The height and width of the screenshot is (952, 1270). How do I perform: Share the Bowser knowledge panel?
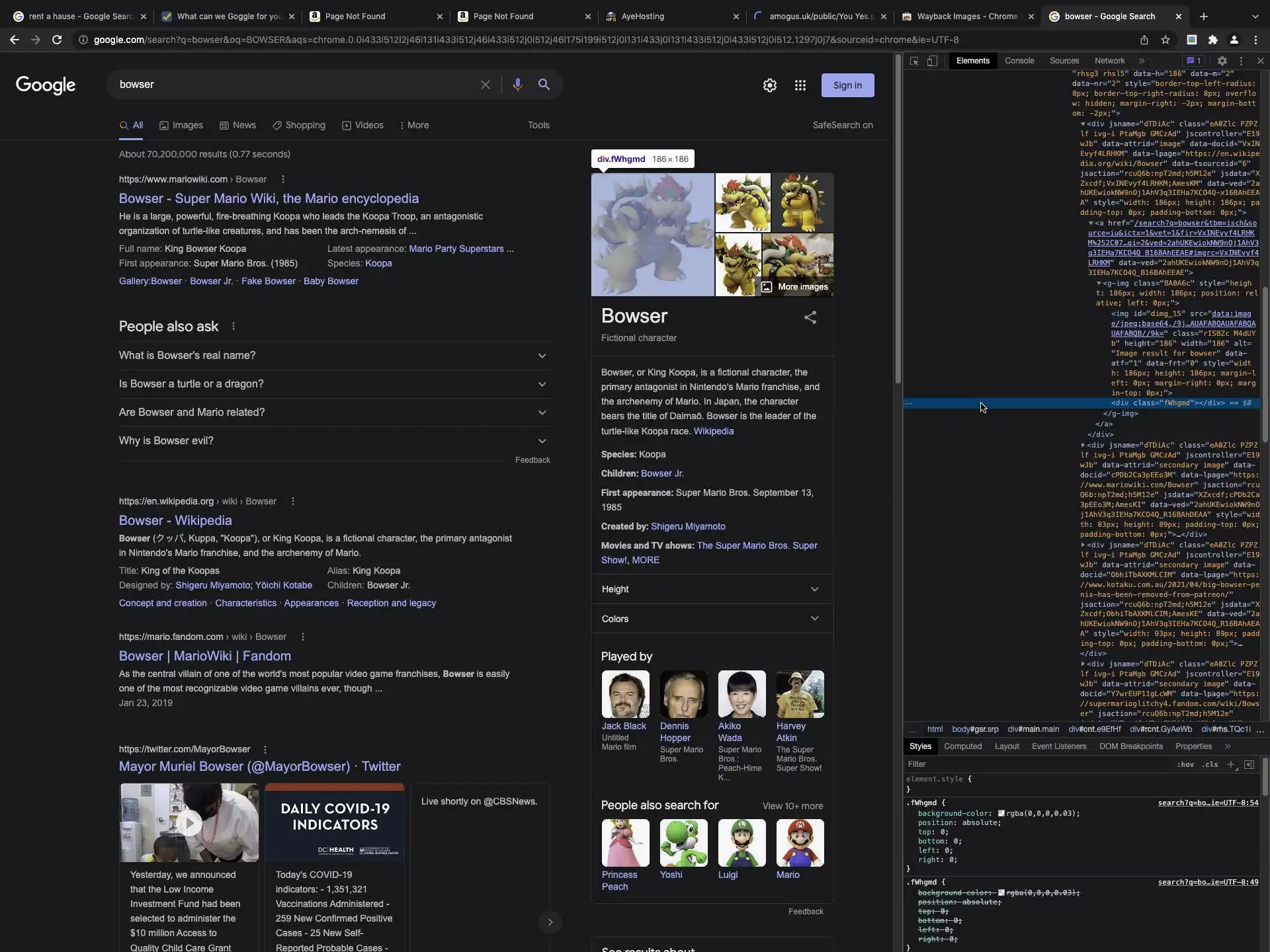tap(810, 317)
